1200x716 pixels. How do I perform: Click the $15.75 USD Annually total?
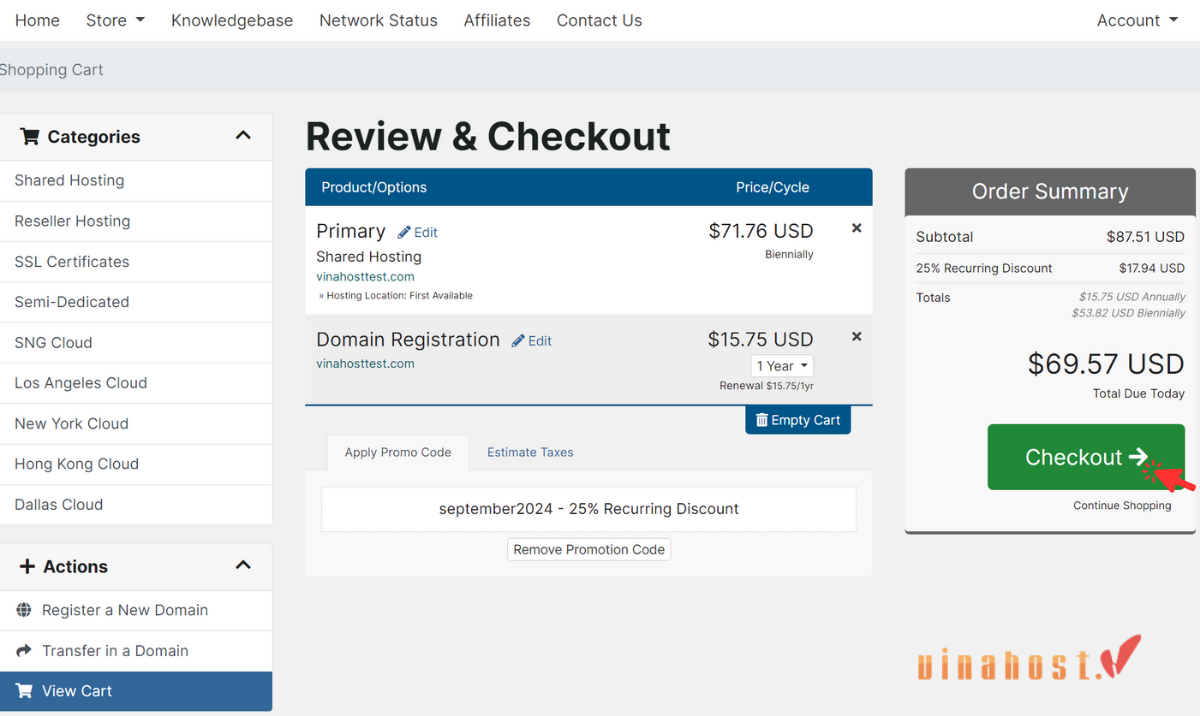pos(1132,297)
